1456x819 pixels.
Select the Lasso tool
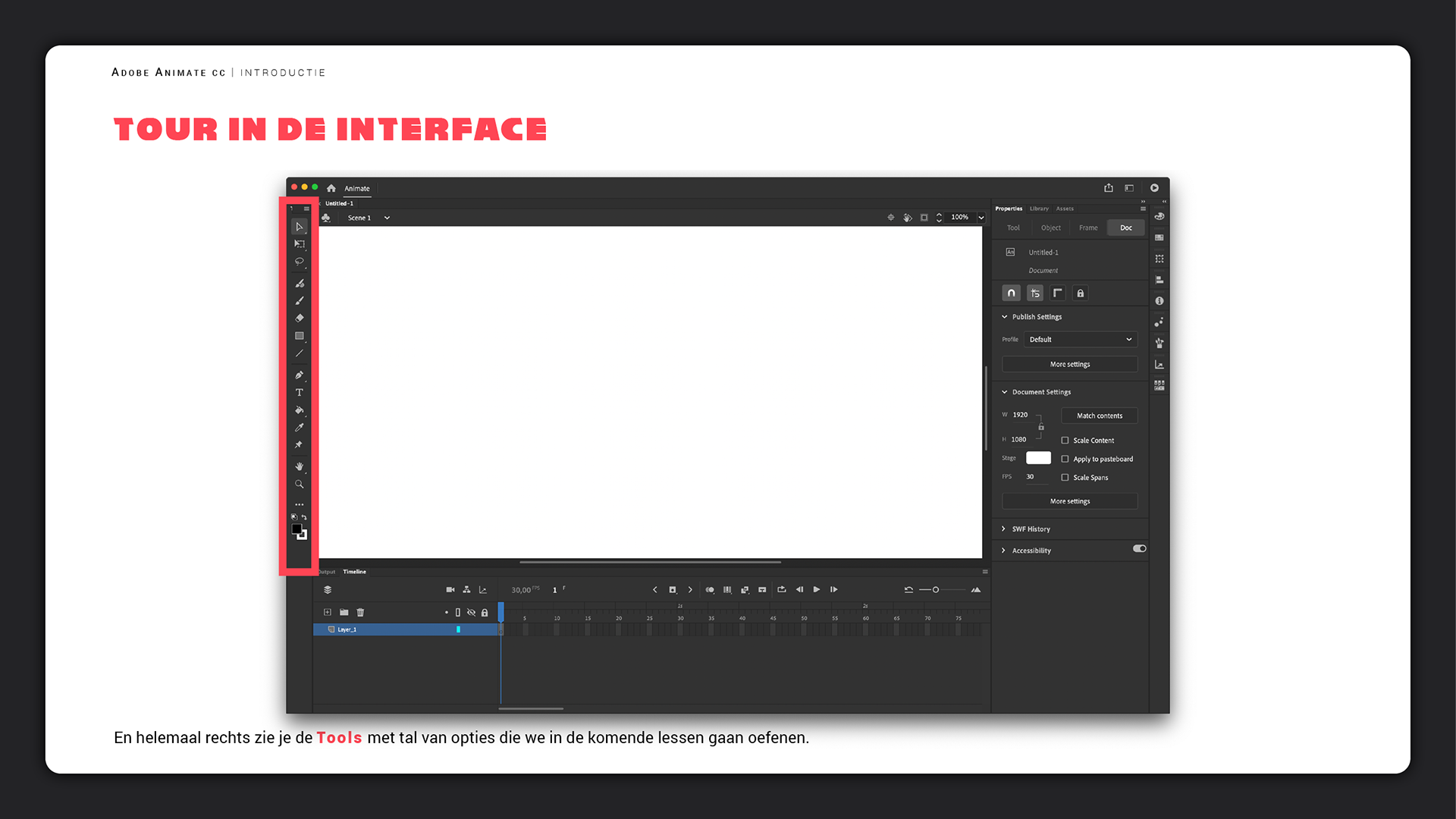coord(299,262)
